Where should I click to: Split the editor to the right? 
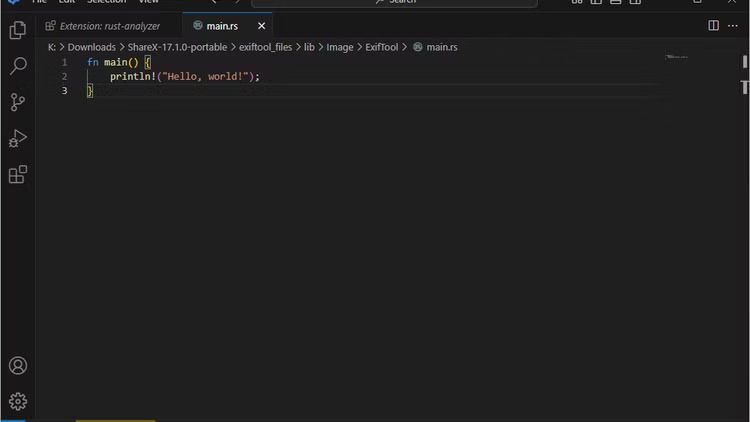click(x=713, y=26)
